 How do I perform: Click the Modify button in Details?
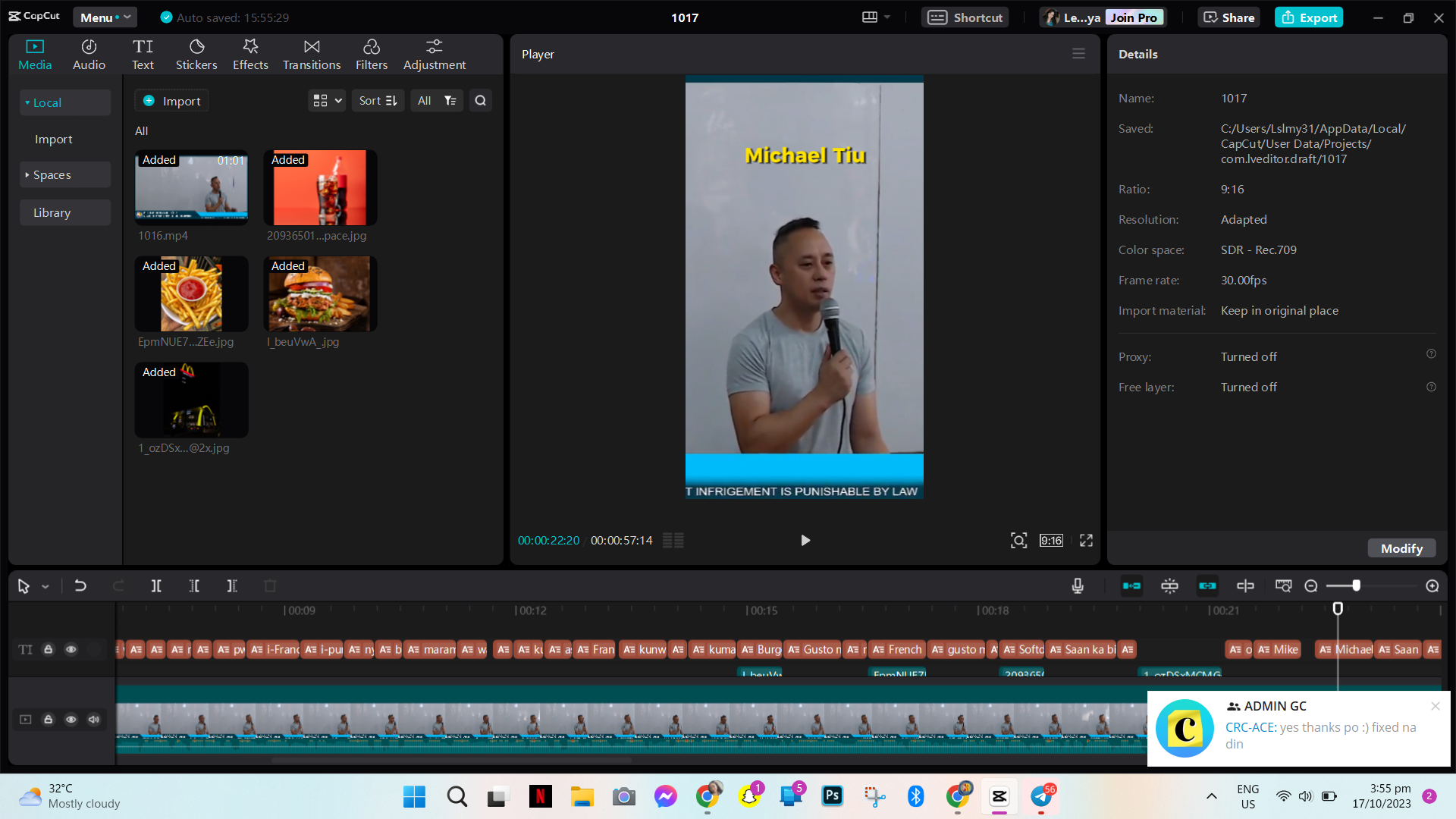pyautogui.click(x=1401, y=548)
